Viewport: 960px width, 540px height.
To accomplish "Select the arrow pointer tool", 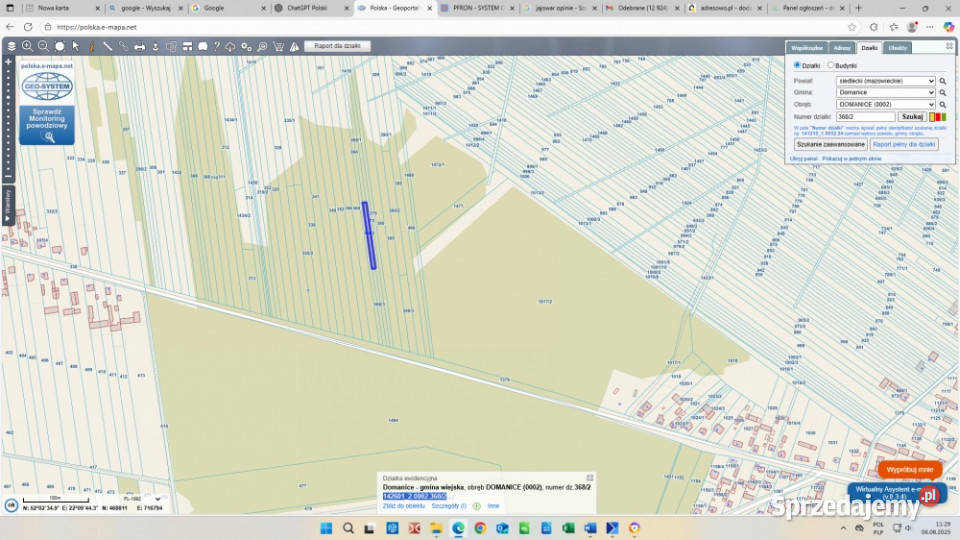I will click(75, 46).
